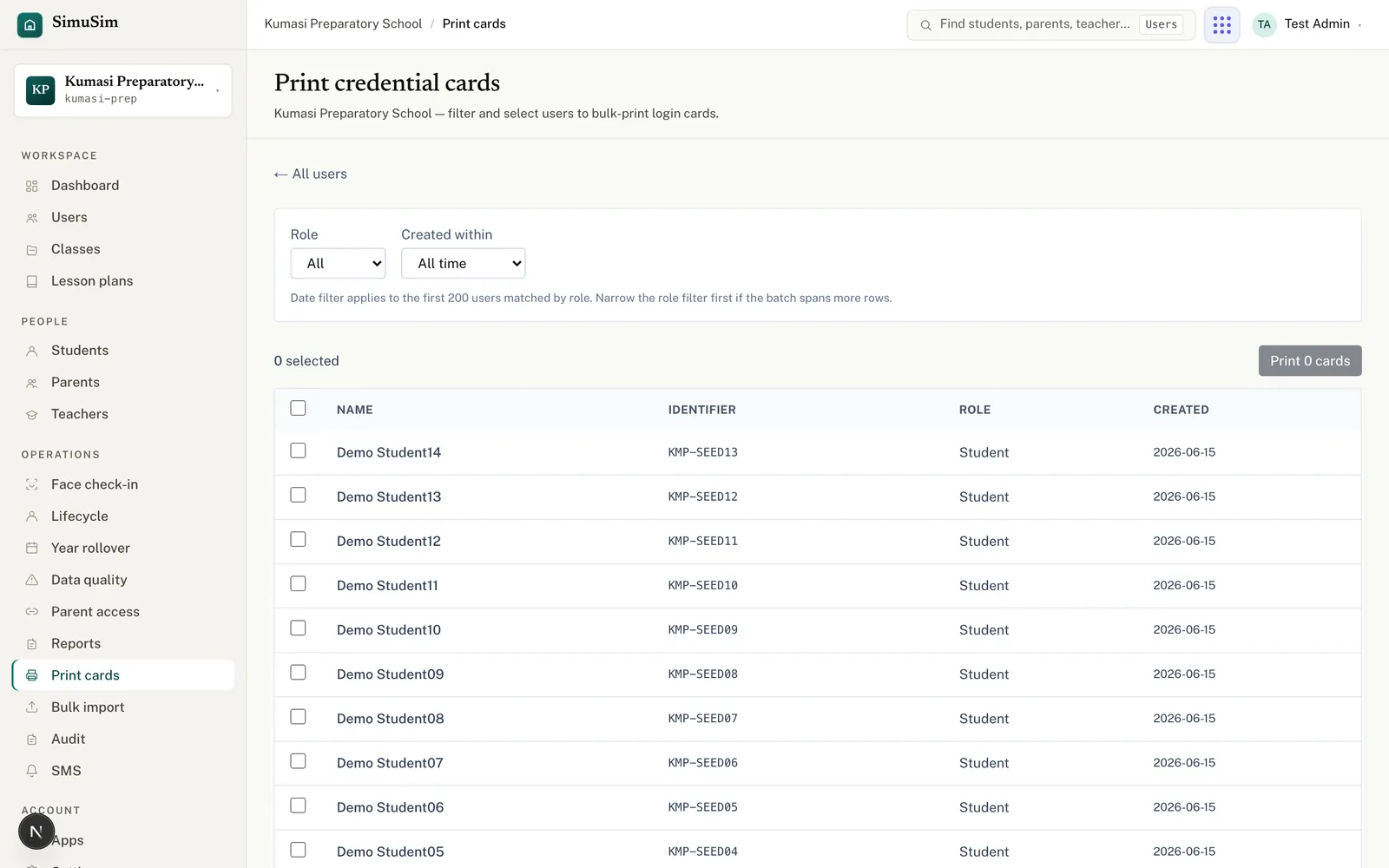Open the Reports menu item
This screenshot has height=868, width=1389.
tap(123, 644)
